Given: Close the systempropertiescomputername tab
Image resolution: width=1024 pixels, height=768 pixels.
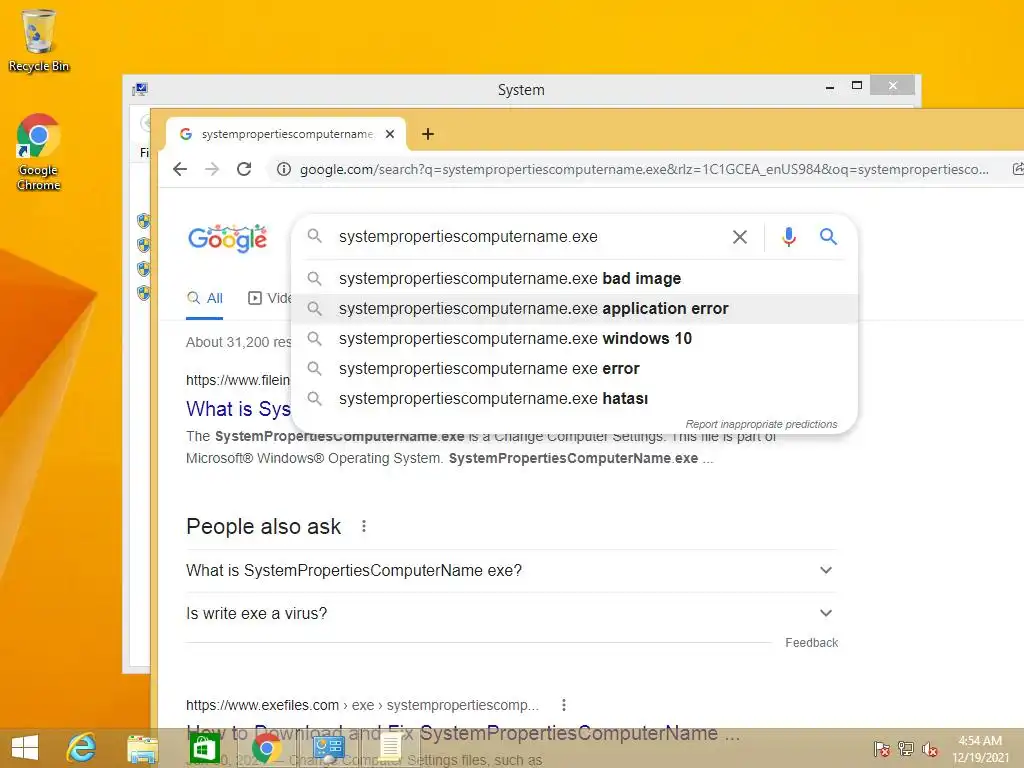Looking at the screenshot, I should (390, 134).
